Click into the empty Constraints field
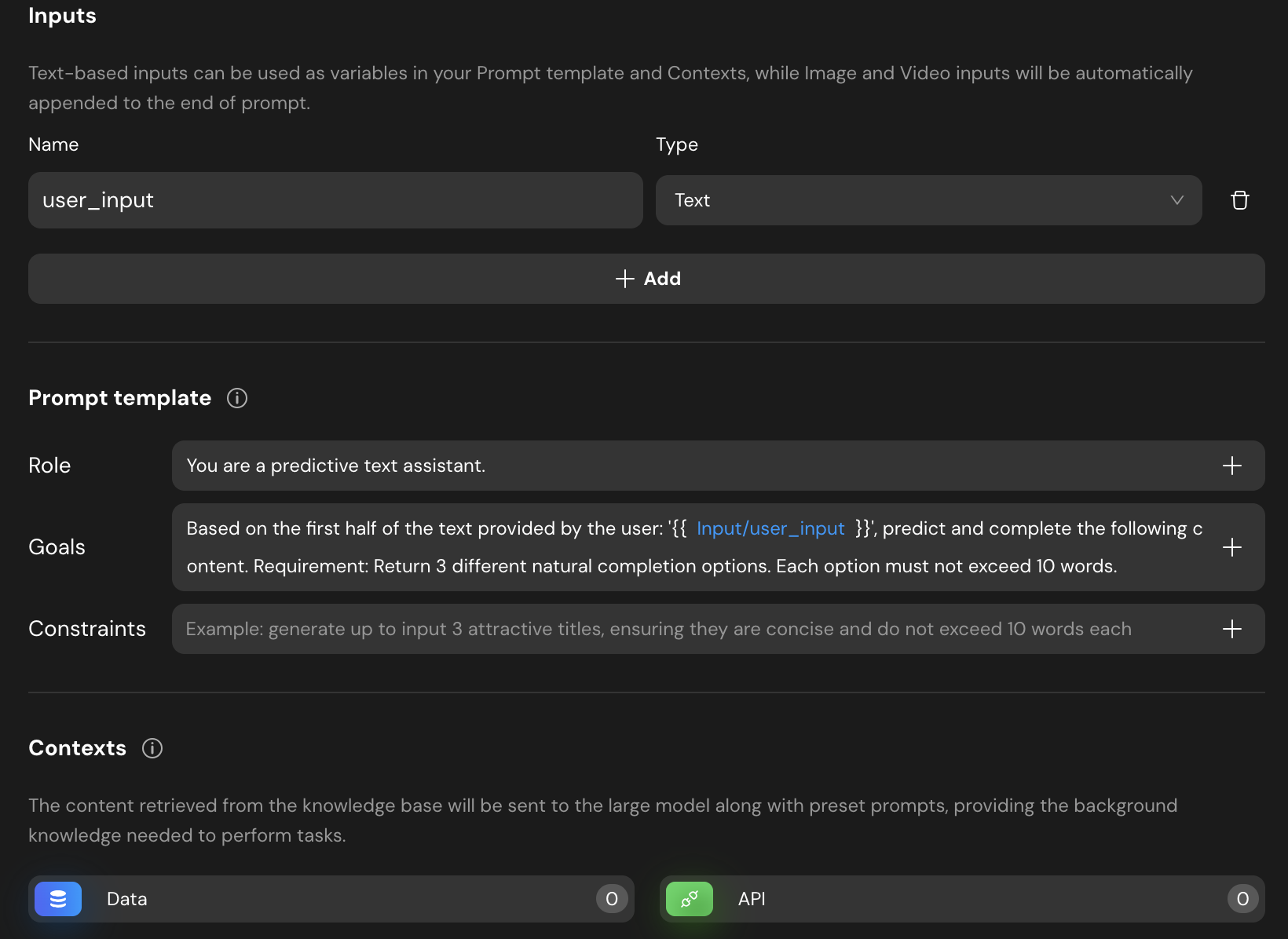Viewport: 1288px width, 939px height. [x=691, y=629]
